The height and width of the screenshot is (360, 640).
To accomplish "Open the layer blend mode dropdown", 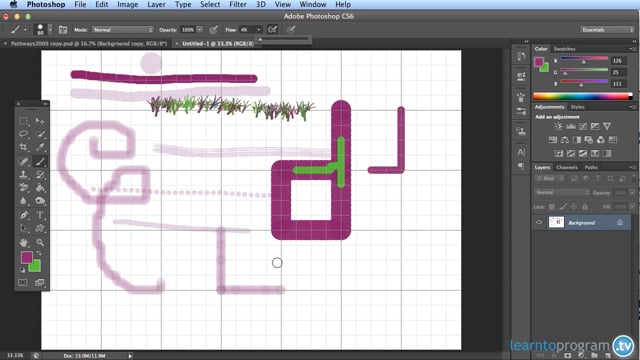I will [x=562, y=192].
